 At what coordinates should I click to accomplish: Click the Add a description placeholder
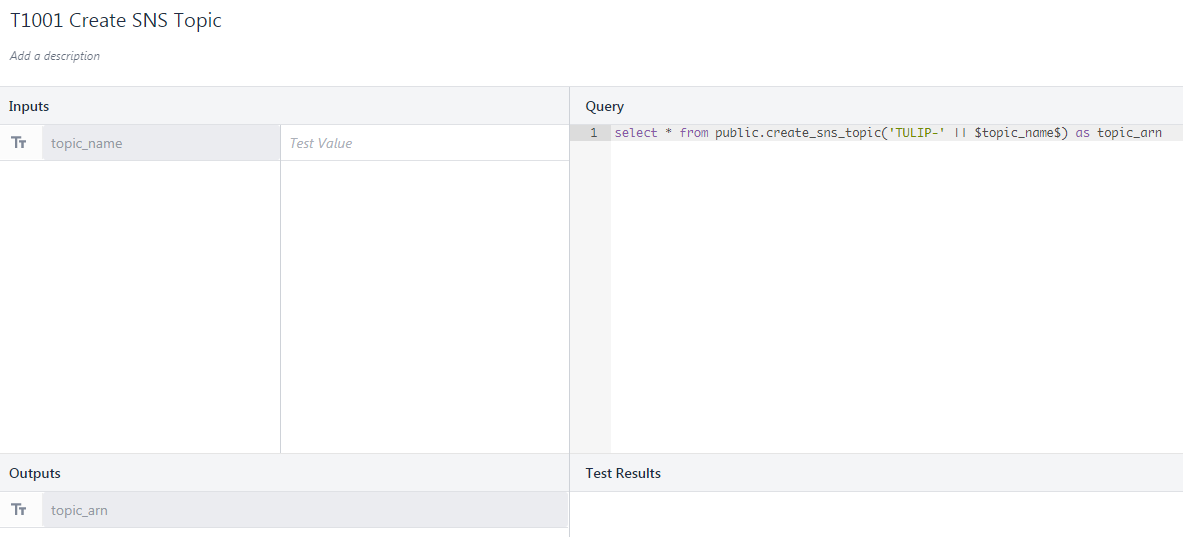pos(55,56)
